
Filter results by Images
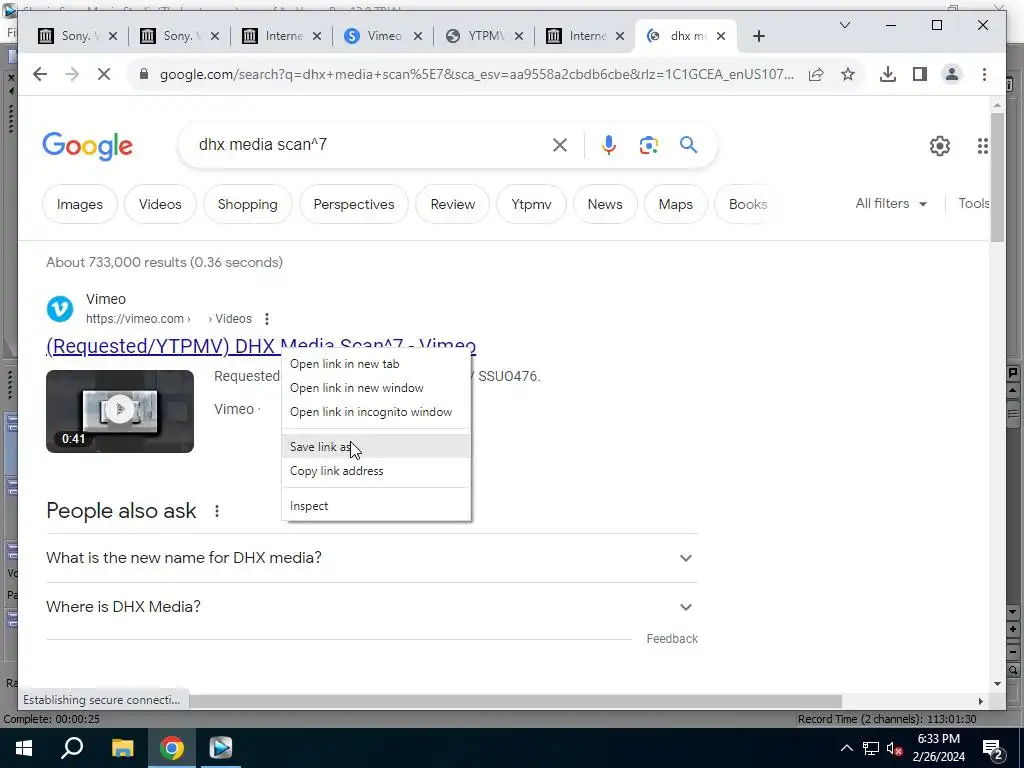[x=80, y=204]
